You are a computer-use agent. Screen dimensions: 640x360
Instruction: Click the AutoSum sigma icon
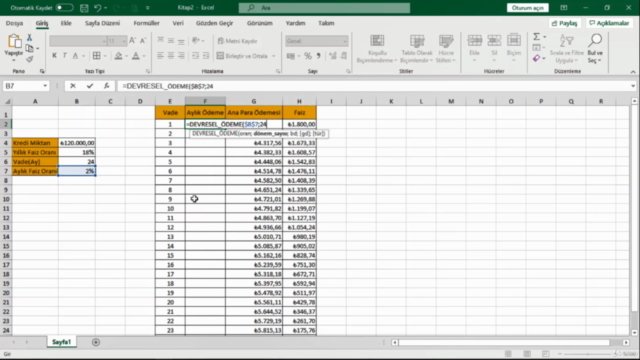coord(537,37)
